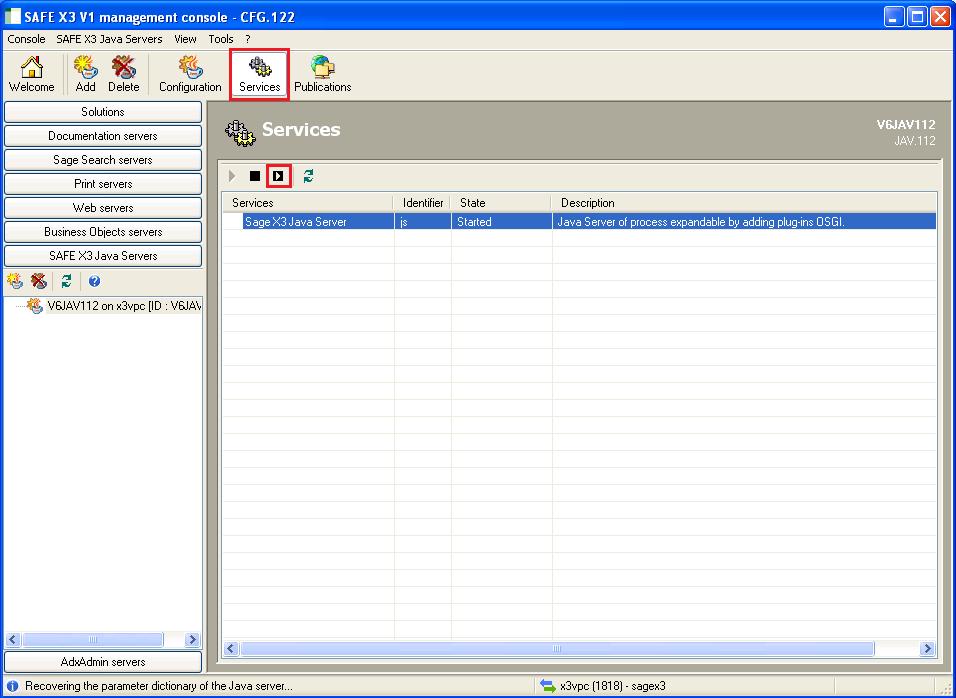Expand the Business Objects servers section

pos(103,232)
